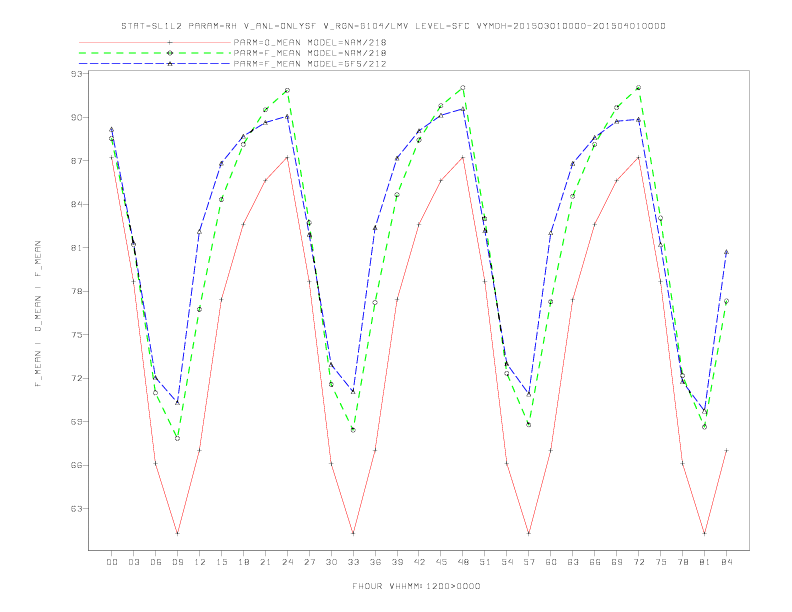Click y-axis tick value 81
Screen dimensions: 792x612
(x=76, y=247)
